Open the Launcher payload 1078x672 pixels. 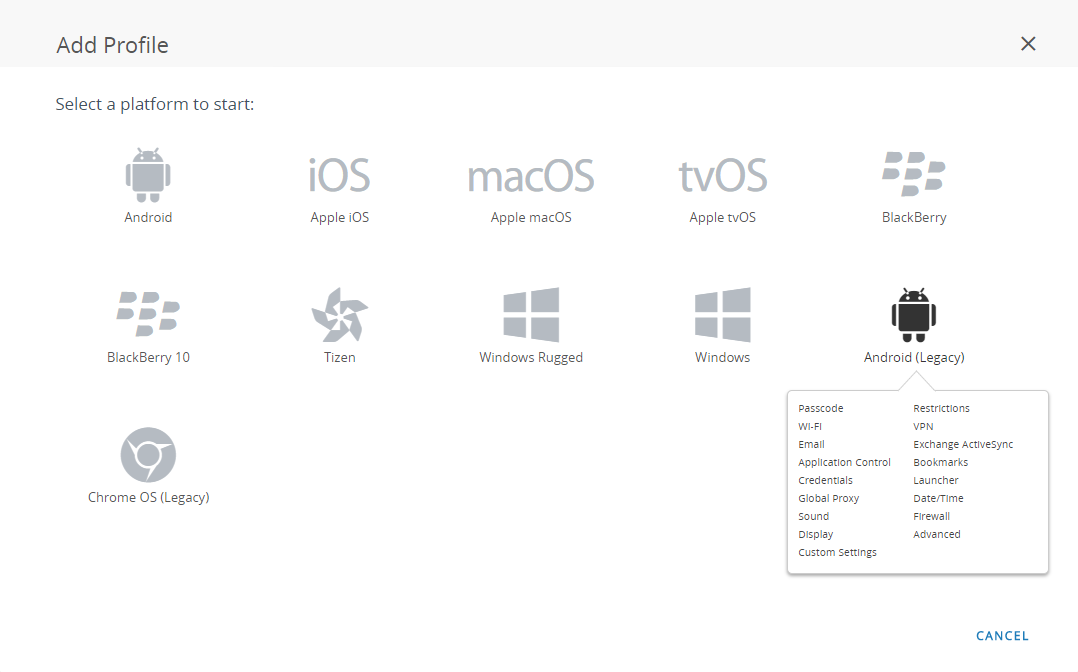[x=935, y=480]
